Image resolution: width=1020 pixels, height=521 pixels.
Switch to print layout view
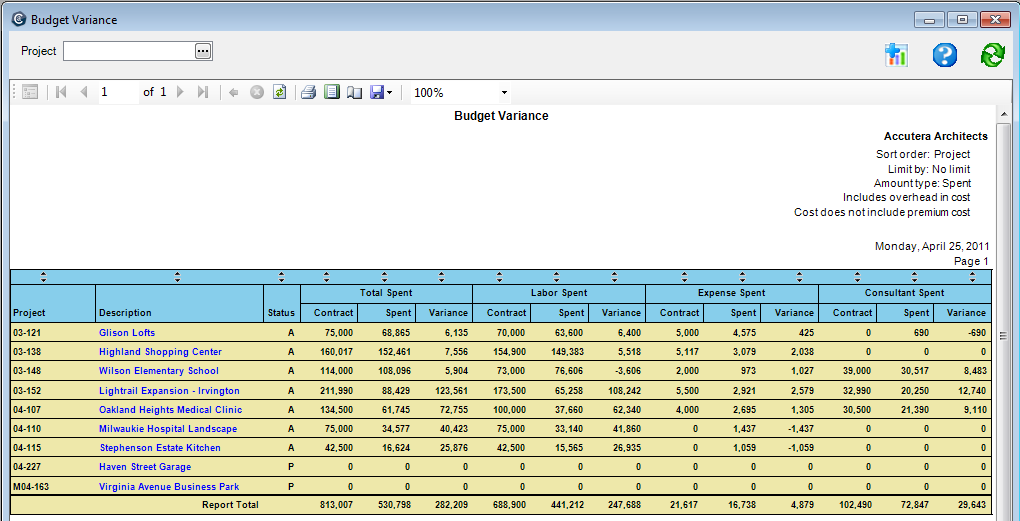[331, 92]
